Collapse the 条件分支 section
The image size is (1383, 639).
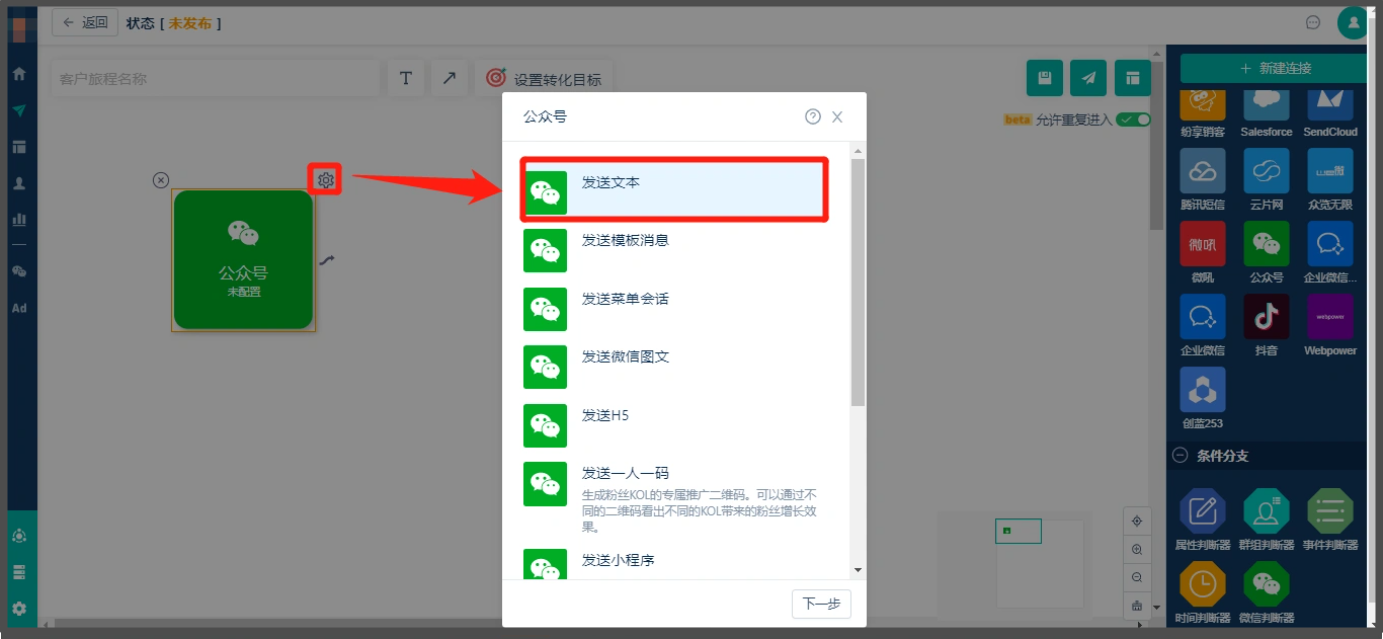[1180, 455]
